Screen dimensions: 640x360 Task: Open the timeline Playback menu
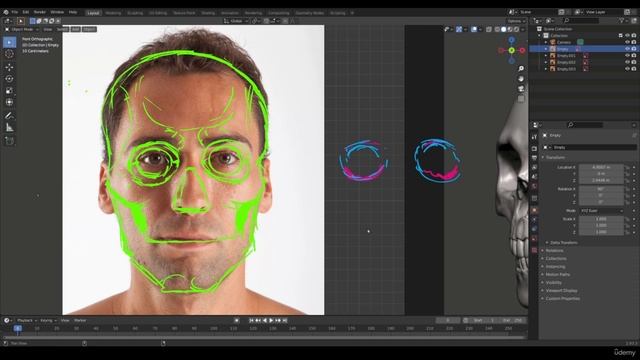[26, 320]
